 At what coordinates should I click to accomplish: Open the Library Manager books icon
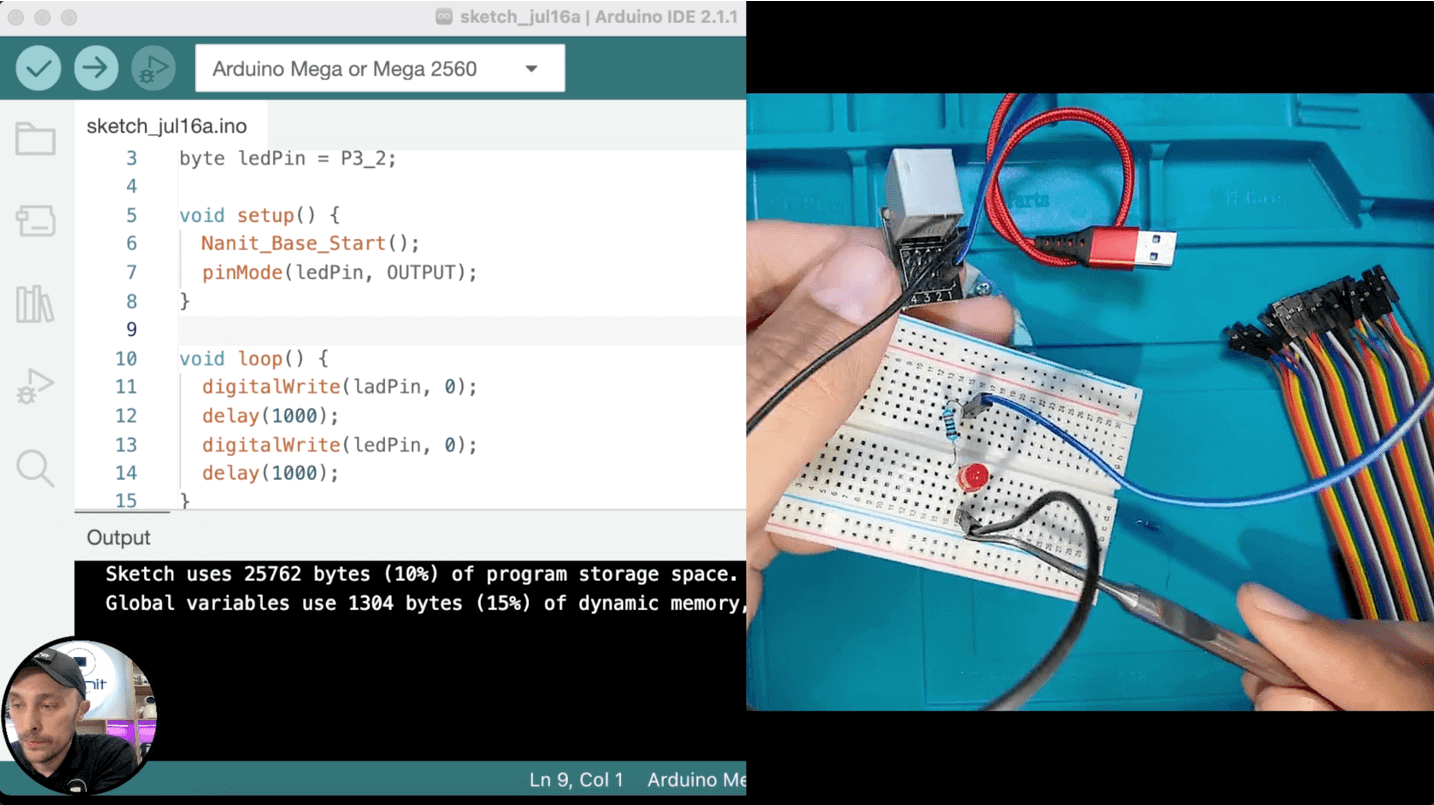(35, 304)
